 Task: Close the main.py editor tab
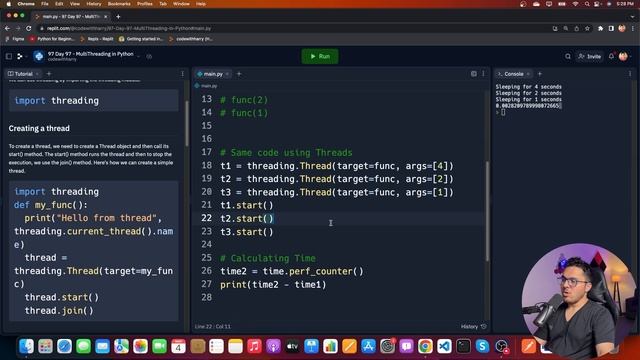227,74
